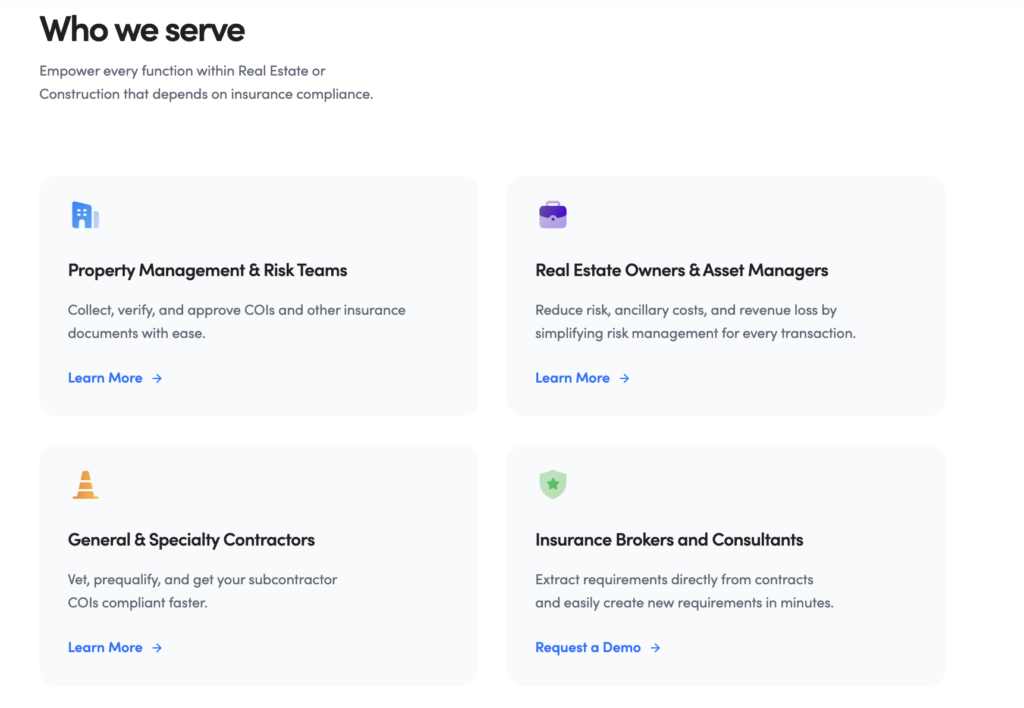The width and height of the screenshot is (1024, 708).
Task: Click arrow next to Request a Demo
Action: [655, 648]
